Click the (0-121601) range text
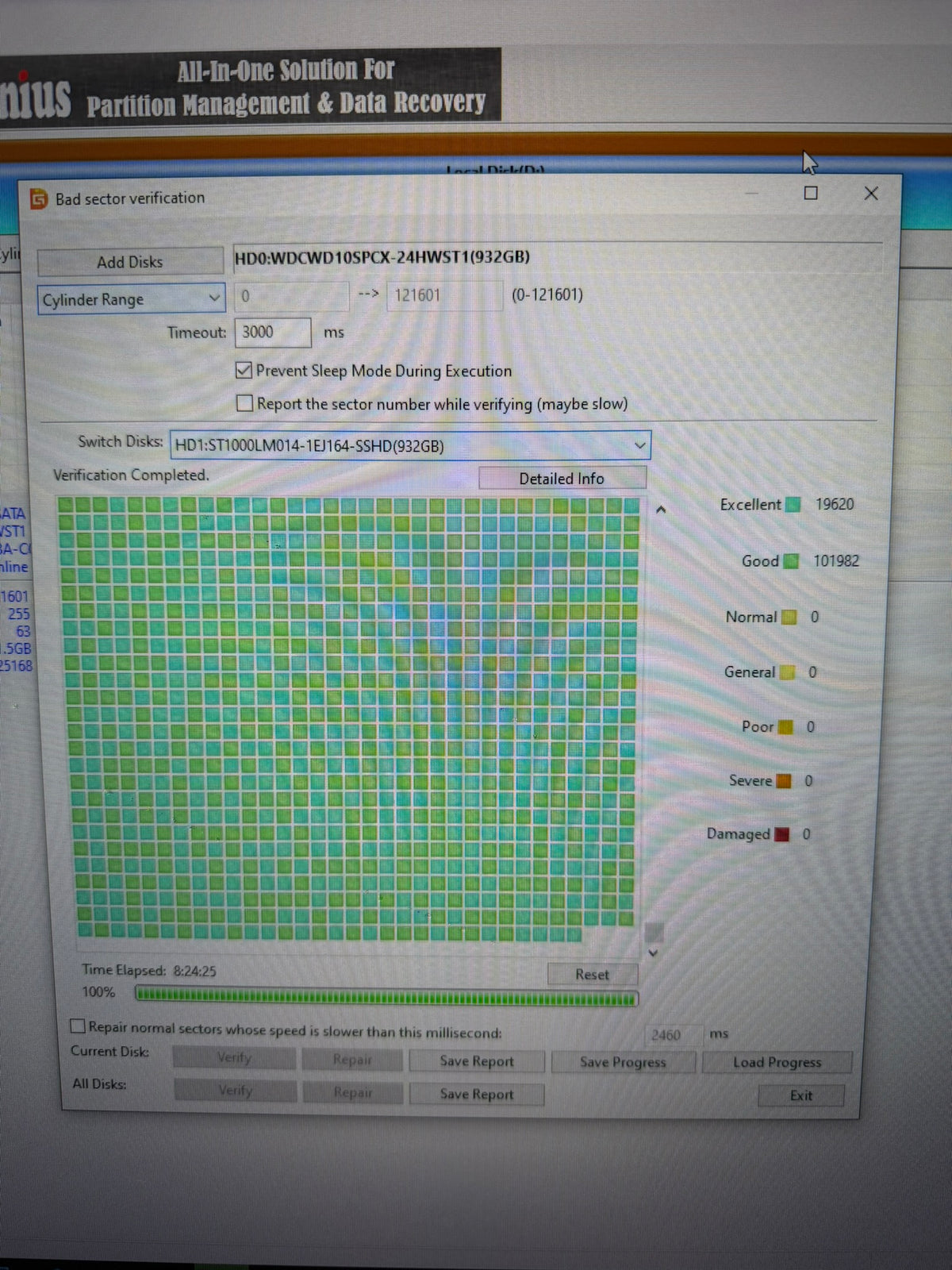The height and width of the screenshot is (1270, 952). (547, 294)
